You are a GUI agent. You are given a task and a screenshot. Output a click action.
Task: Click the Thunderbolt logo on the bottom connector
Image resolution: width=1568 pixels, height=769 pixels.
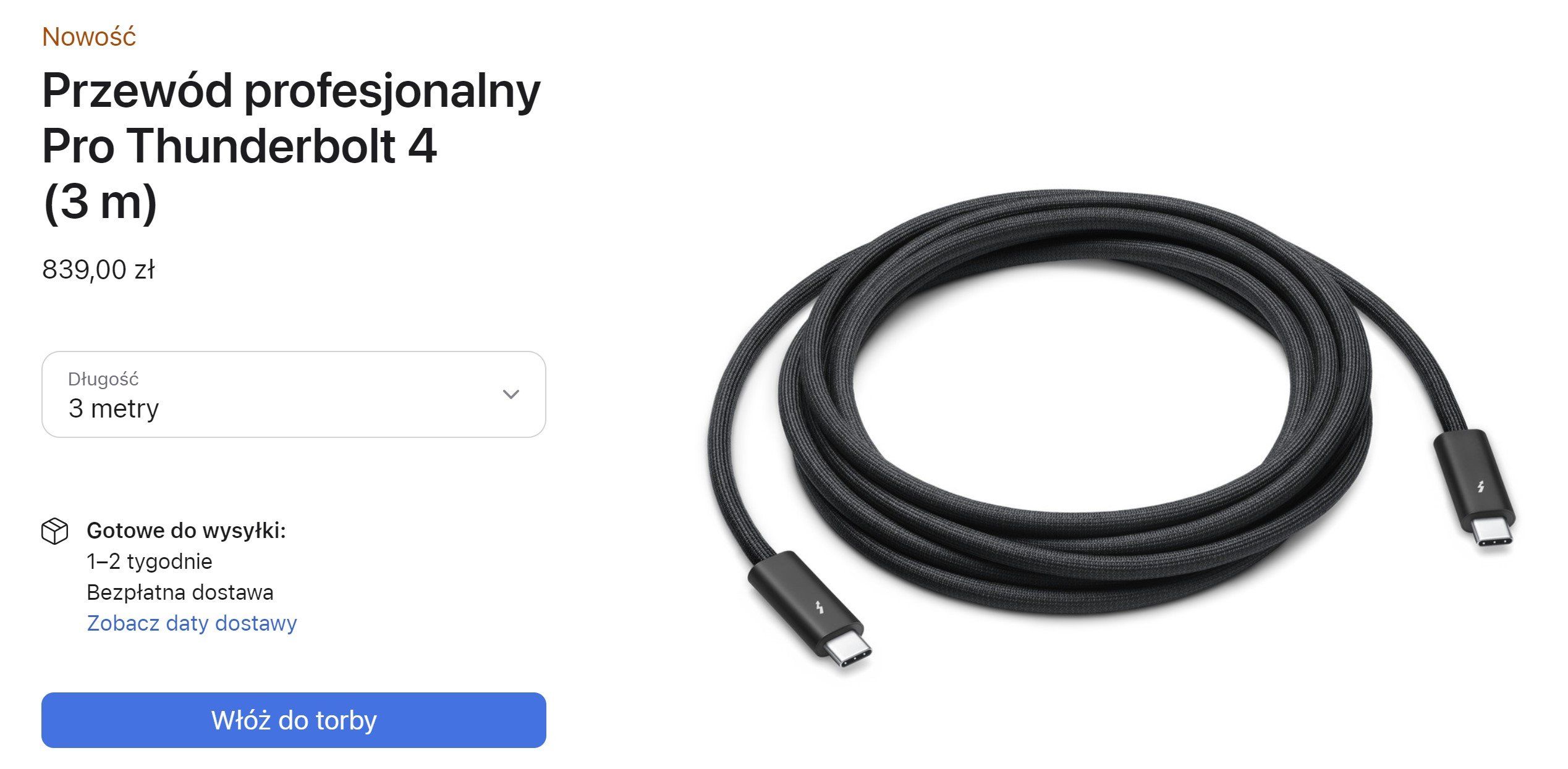point(820,608)
